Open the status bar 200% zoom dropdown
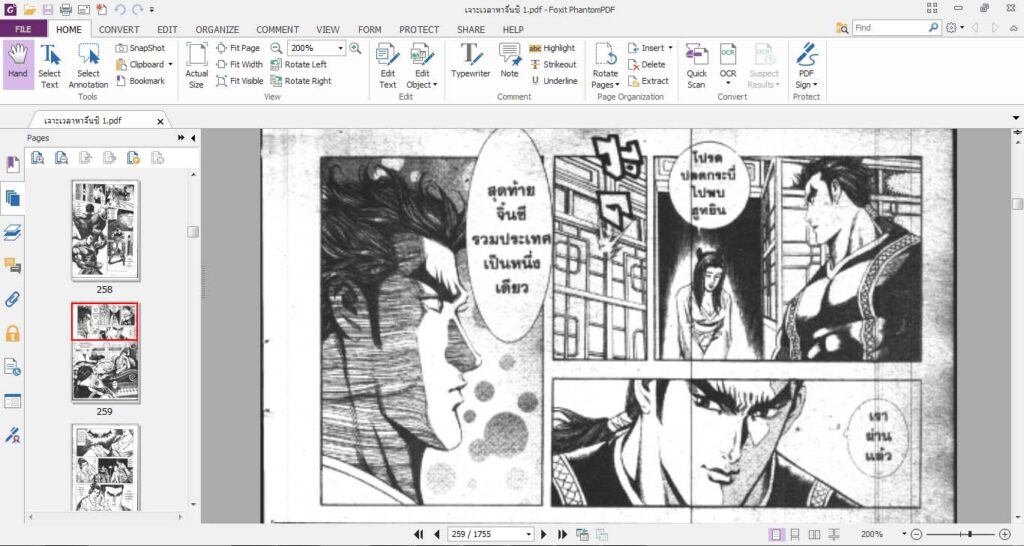 904,534
